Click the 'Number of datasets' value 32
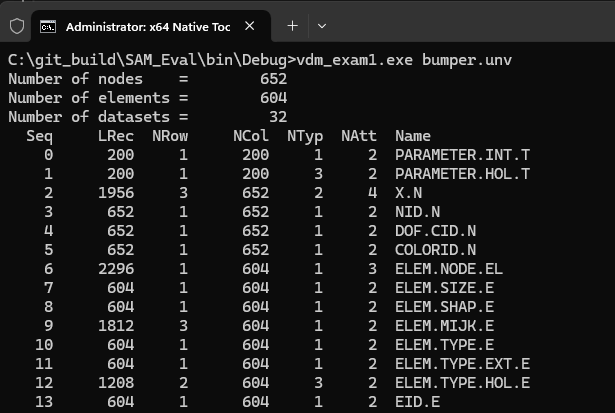Screen dimensions: 615x413 [278, 117]
